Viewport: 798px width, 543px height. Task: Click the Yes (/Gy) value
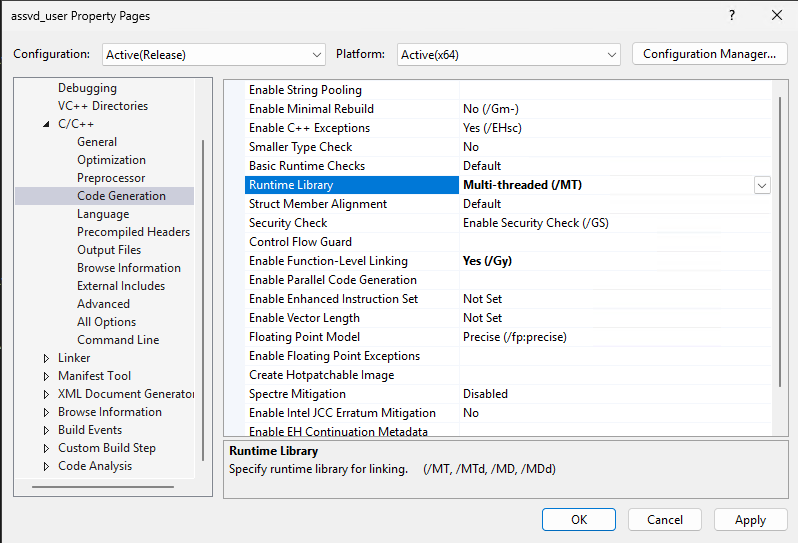click(x=487, y=261)
